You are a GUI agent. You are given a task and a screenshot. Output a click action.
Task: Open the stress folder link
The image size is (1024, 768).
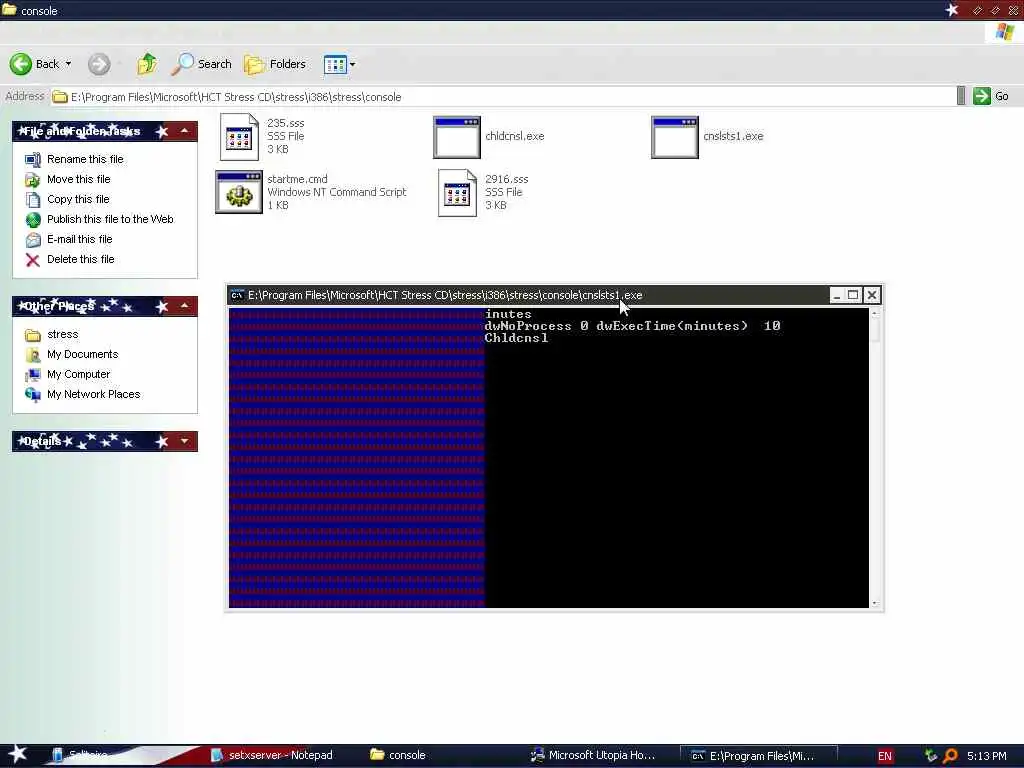click(62, 334)
